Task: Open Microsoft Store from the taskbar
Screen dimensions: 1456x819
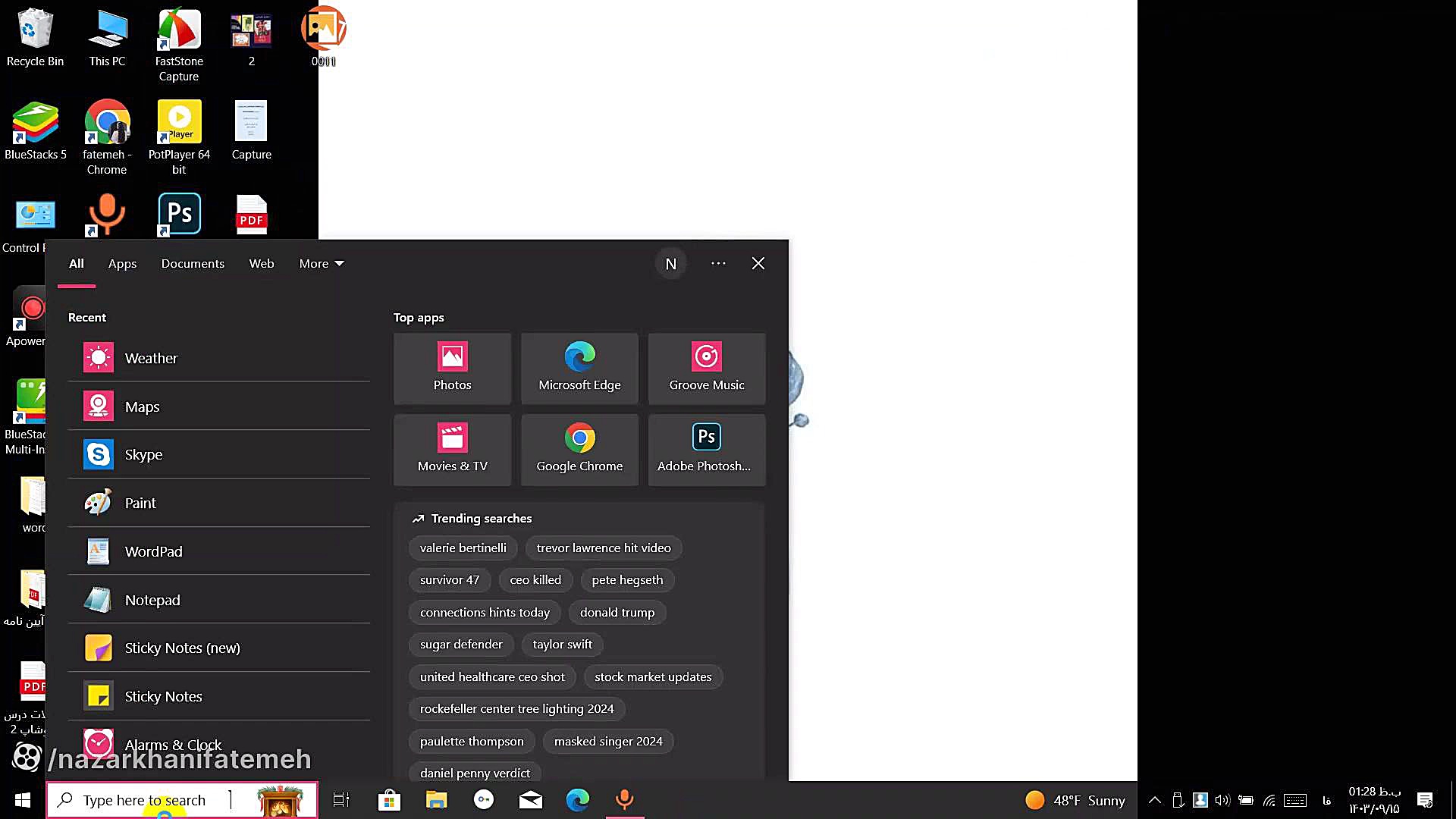Action: (389, 799)
